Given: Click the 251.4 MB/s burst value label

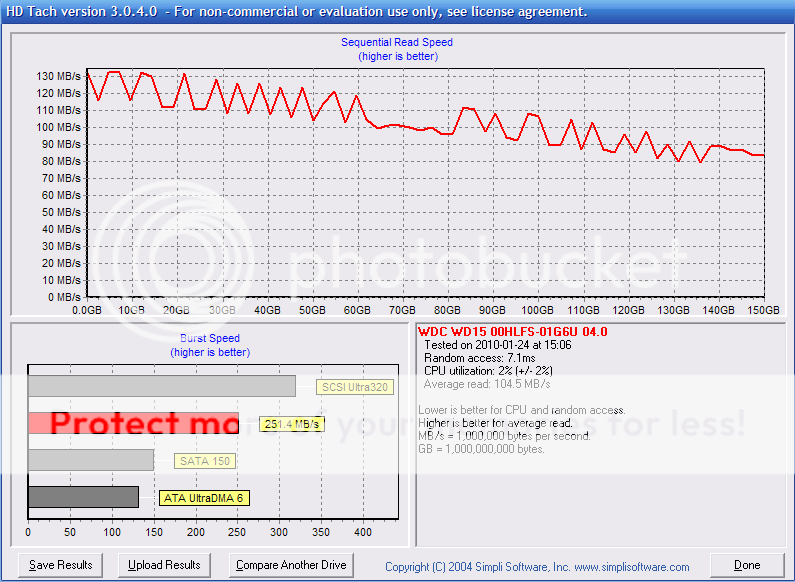Looking at the screenshot, I should tap(292, 424).
